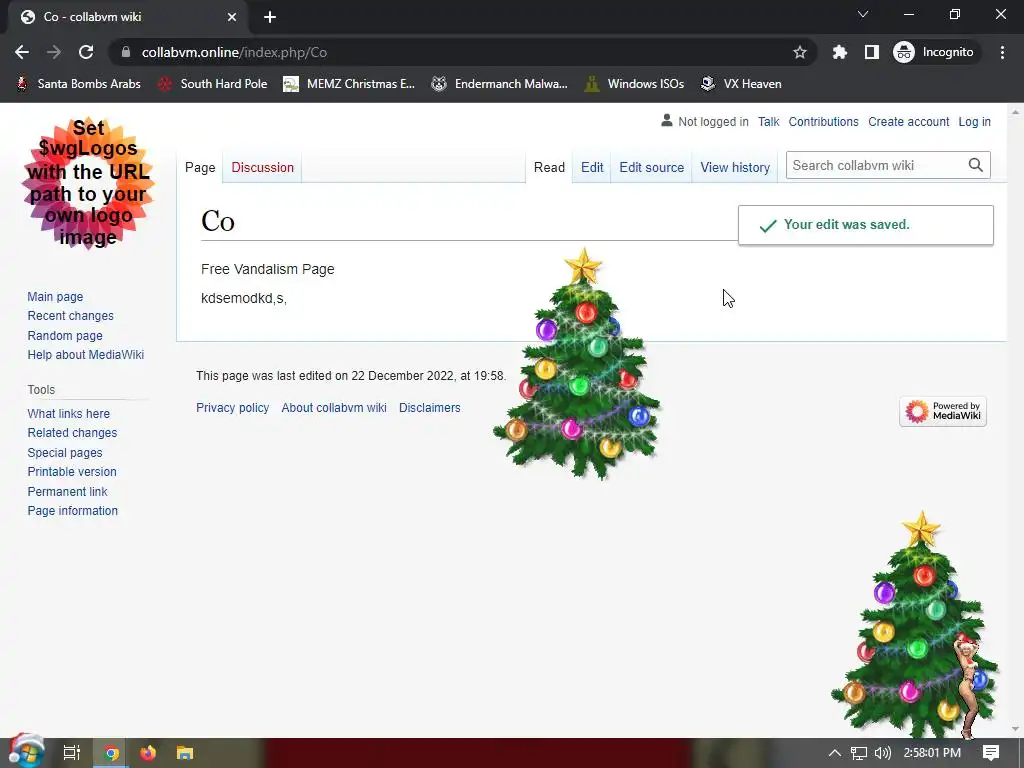Open File Explorer from the taskbar
Image resolution: width=1024 pixels, height=768 pixels.
[185, 753]
